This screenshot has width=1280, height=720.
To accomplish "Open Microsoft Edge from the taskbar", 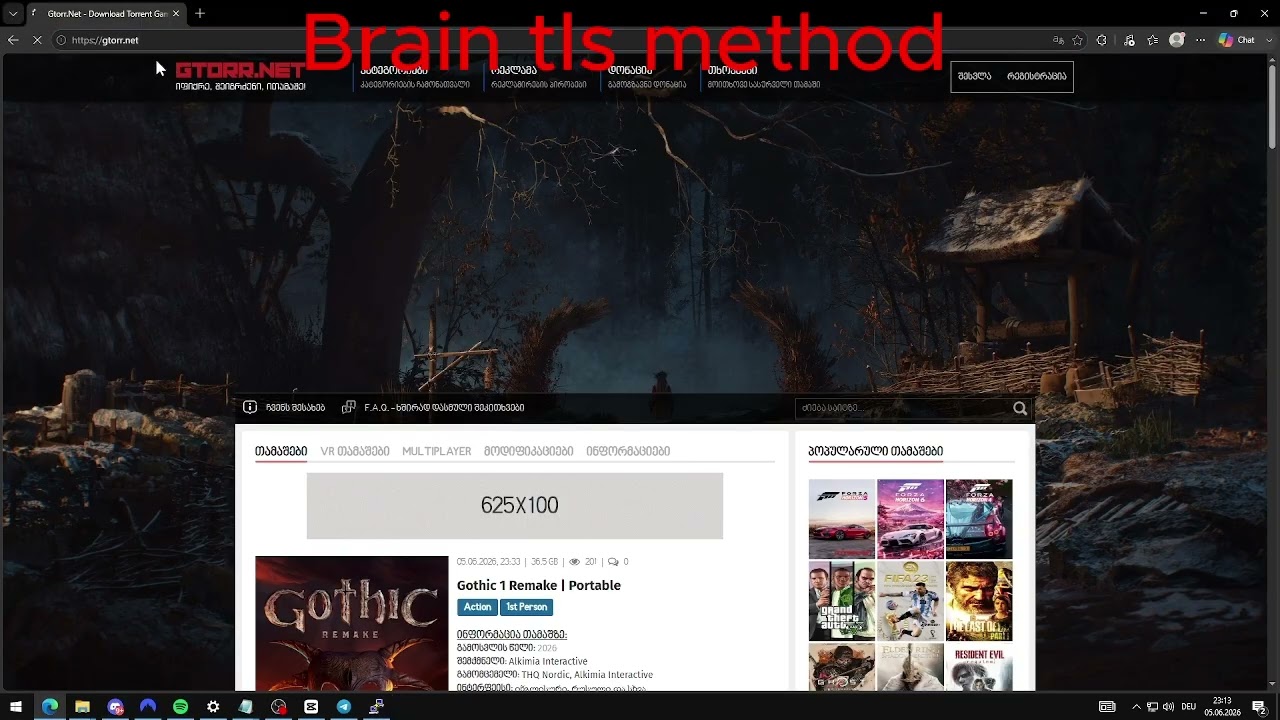I will (49, 706).
